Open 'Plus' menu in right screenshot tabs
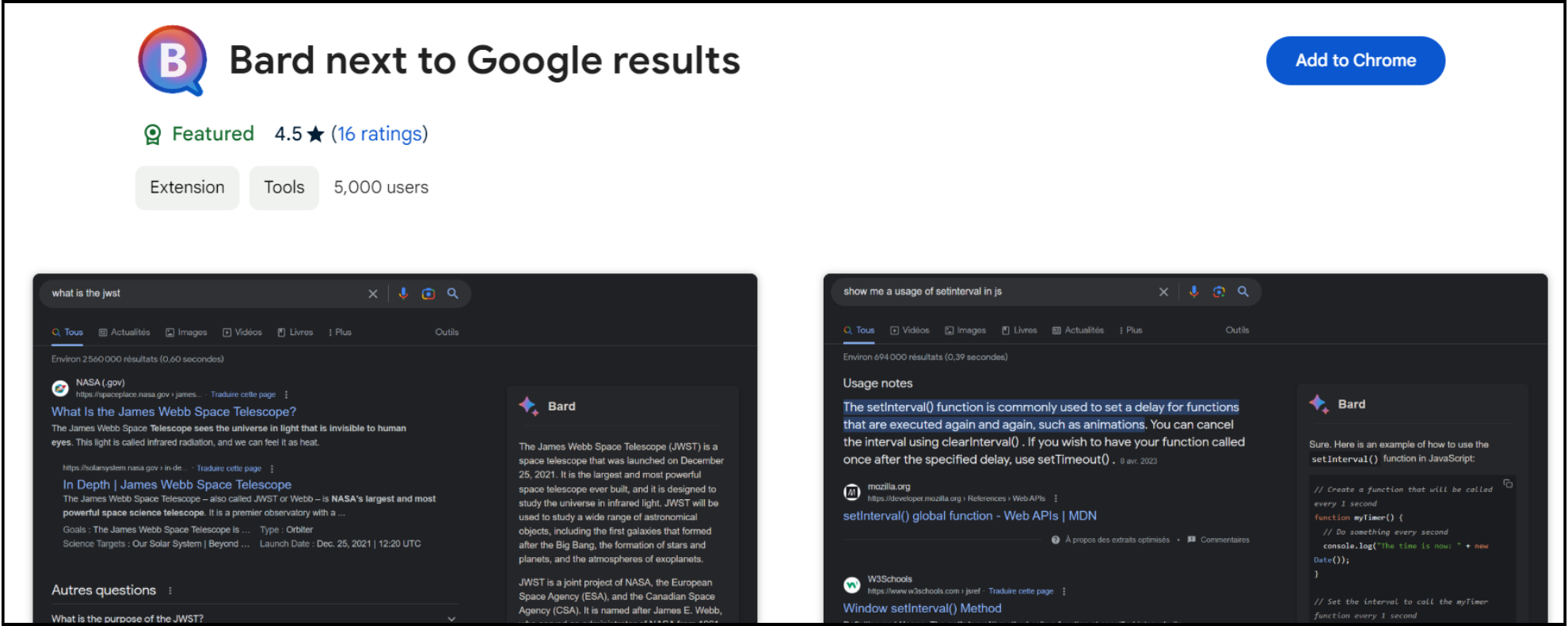The height and width of the screenshot is (626, 1568). (1131, 330)
